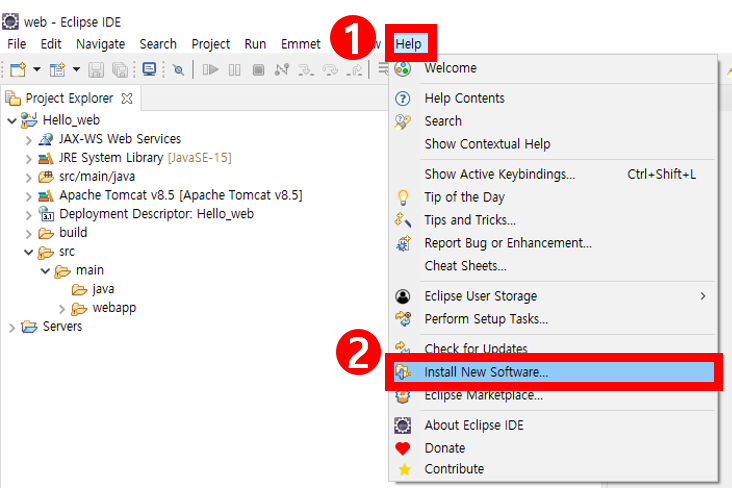The width and height of the screenshot is (732, 488).
Task: Click the Deployment Descriptor icon
Action: (46, 214)
